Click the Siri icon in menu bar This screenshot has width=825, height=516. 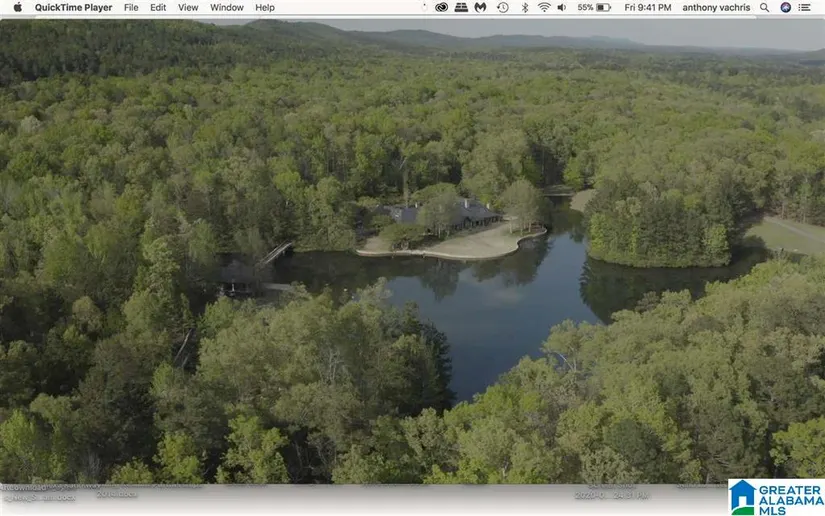click(x=784, y=7)
